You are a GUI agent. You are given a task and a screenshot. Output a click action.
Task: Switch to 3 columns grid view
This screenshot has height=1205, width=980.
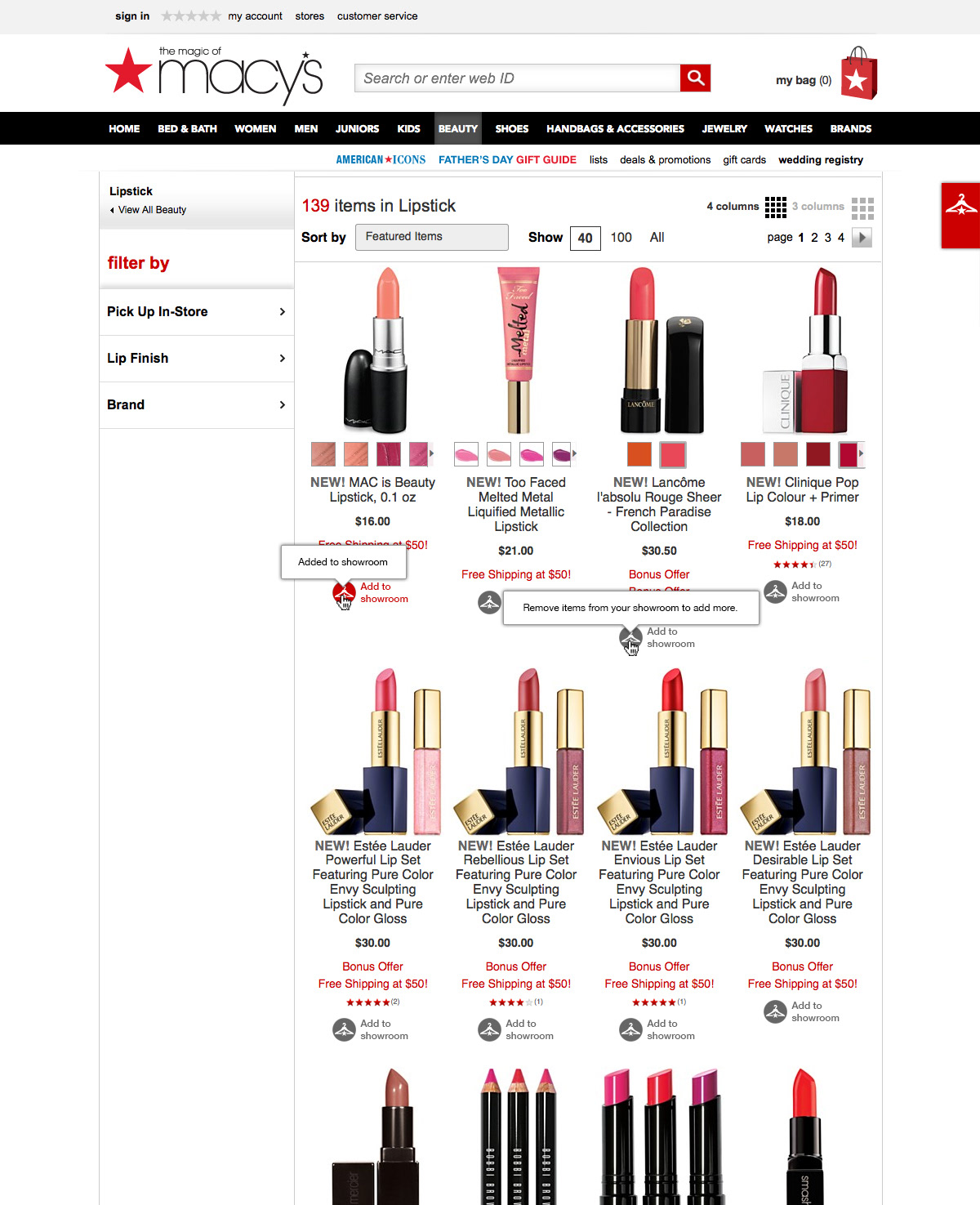tap(862, 208)
